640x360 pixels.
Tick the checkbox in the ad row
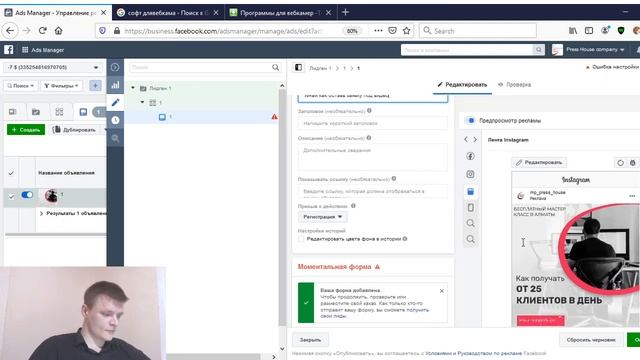point(11,196)
